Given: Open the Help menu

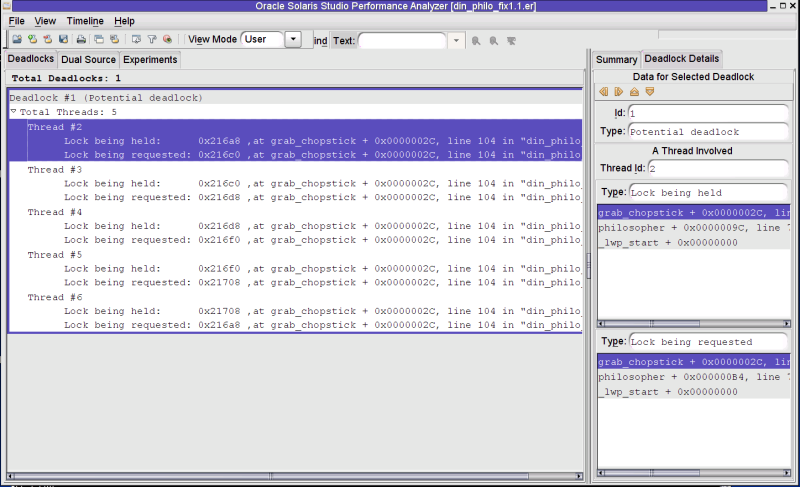Looking at the screenshot, I should point(124,21).
